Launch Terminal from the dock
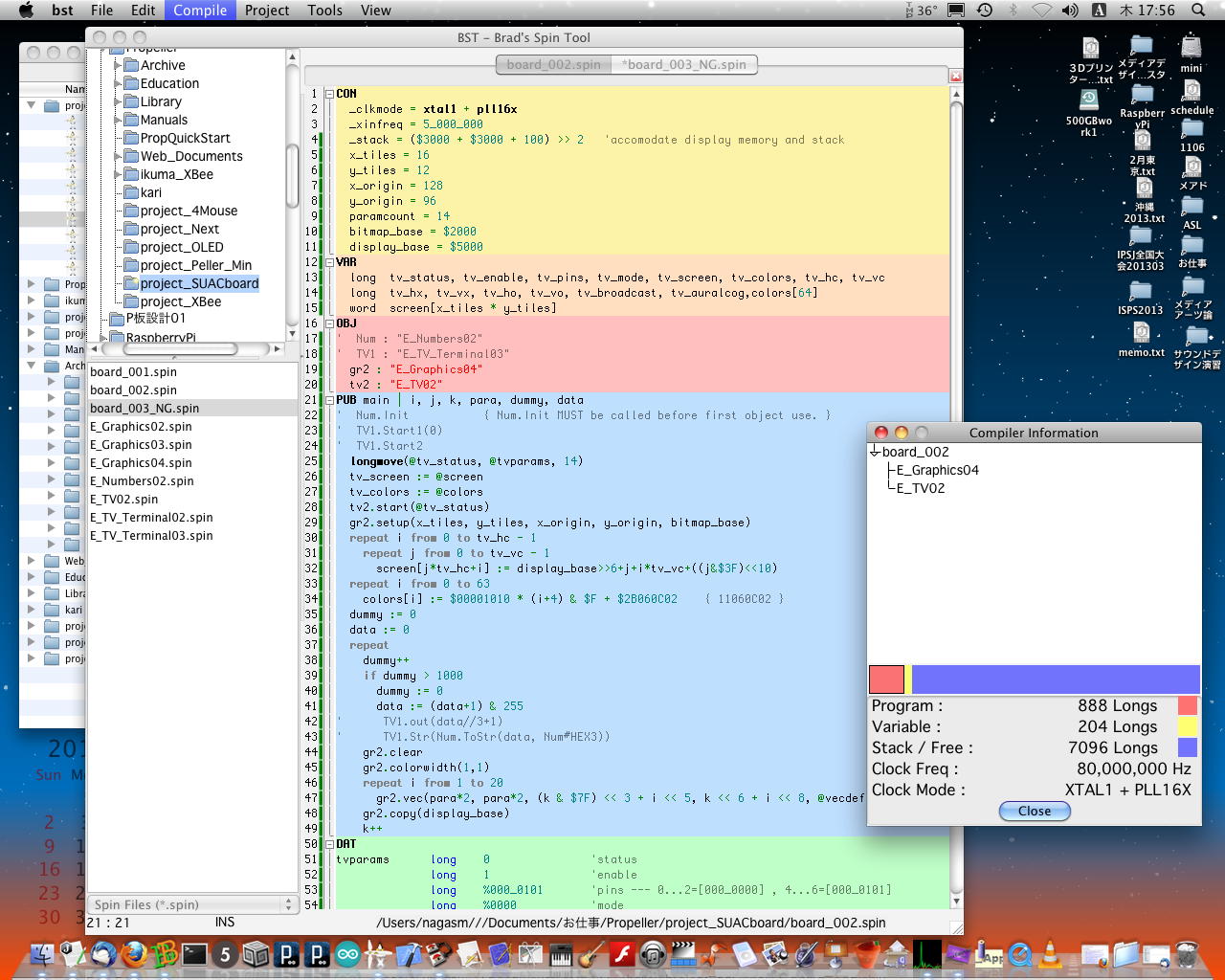The image size is (1225, 980). point(195,954)
